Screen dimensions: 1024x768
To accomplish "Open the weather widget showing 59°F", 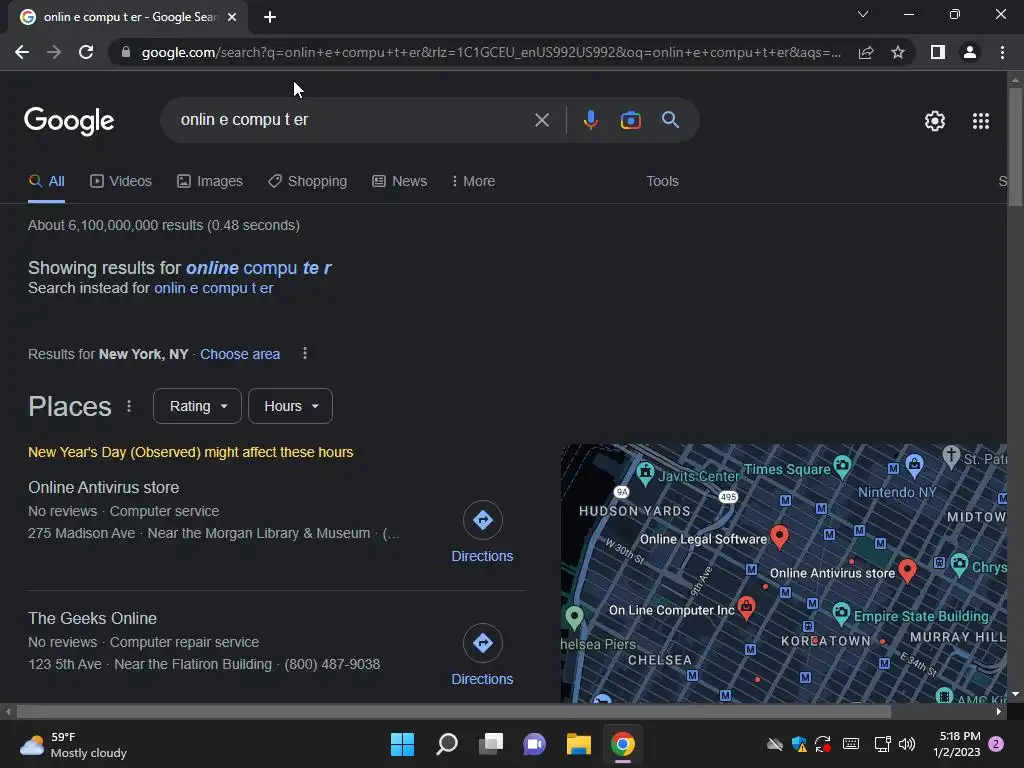I will click(73, 744).
